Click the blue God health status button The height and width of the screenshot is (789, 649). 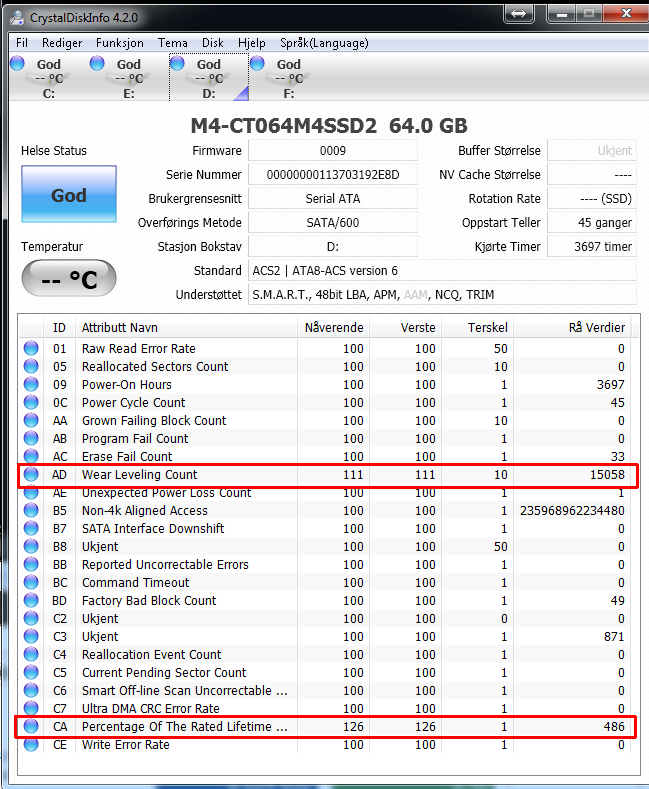click(x=69, y=194)
